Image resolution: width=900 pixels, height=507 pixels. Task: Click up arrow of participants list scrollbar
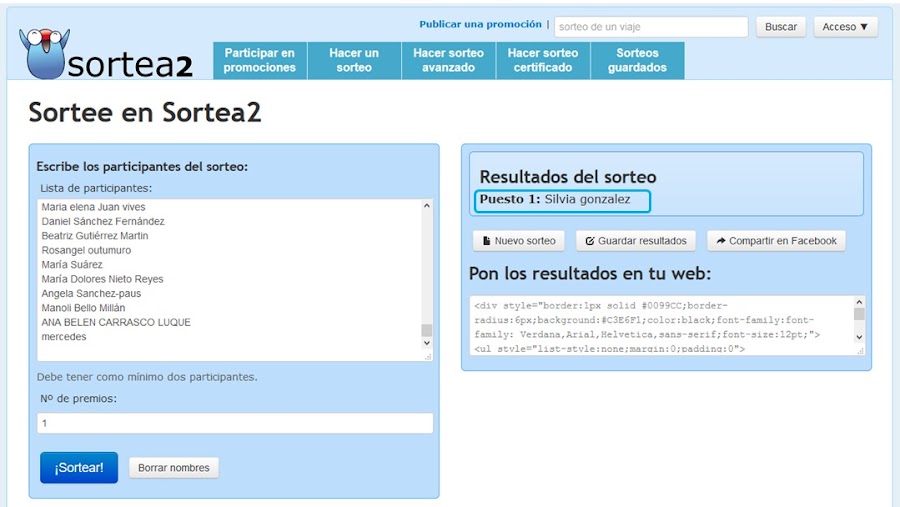coord(426,206)
